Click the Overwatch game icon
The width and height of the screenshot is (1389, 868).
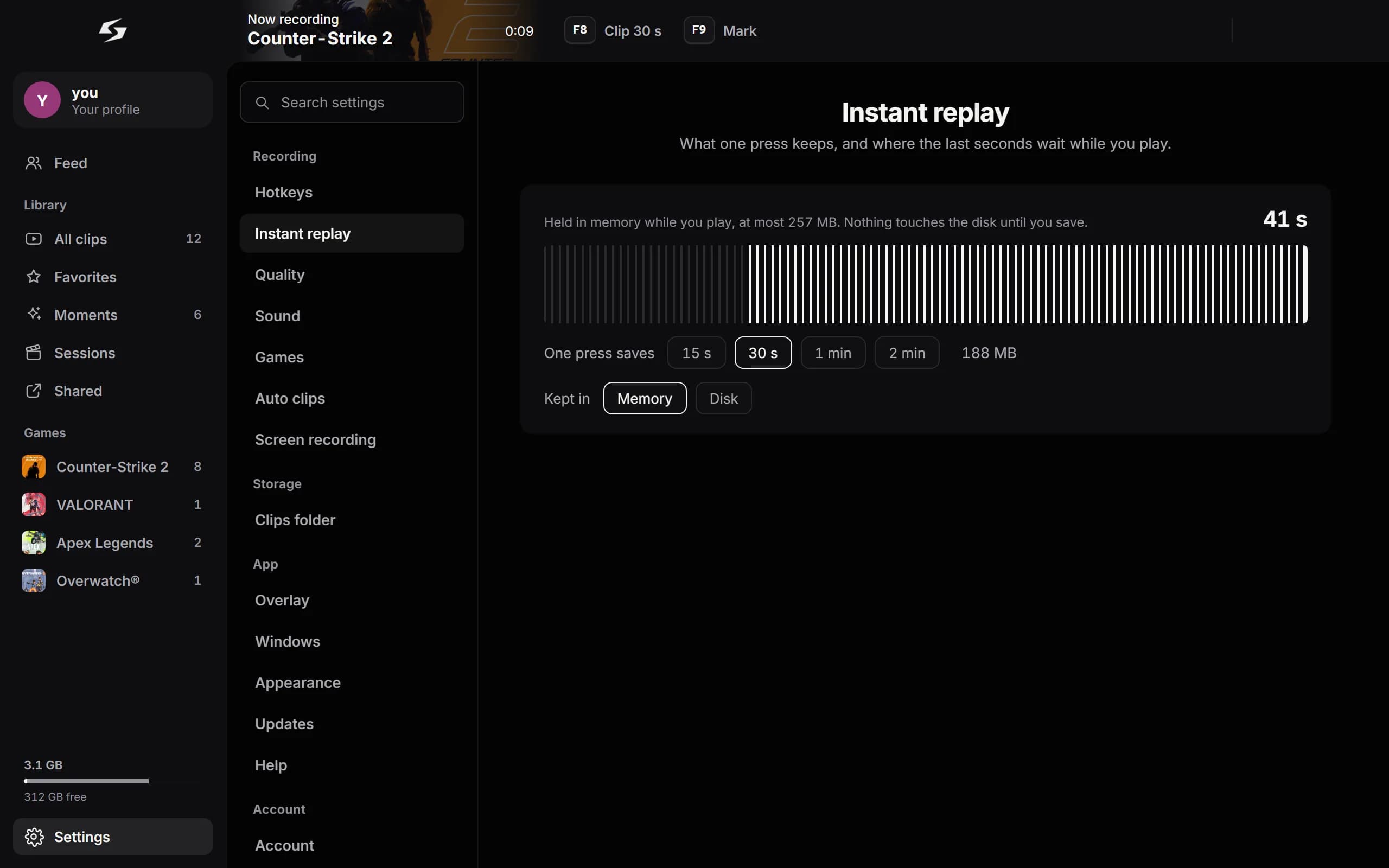tap(33, 580)
